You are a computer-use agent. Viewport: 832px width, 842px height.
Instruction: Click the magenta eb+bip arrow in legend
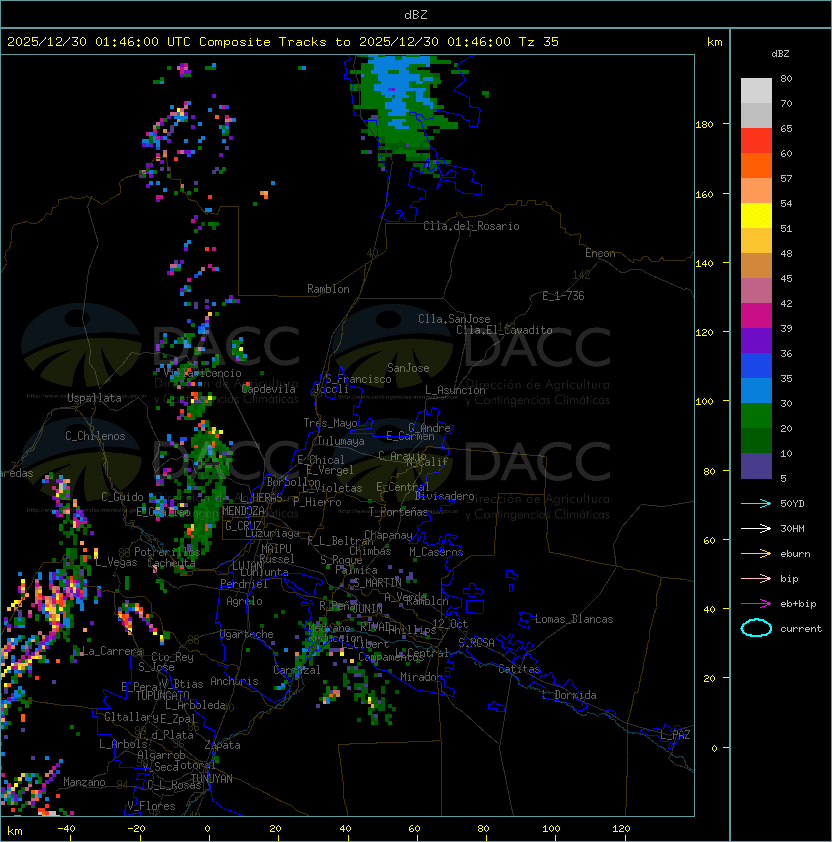pyautogui.click(x=756, y=604)
